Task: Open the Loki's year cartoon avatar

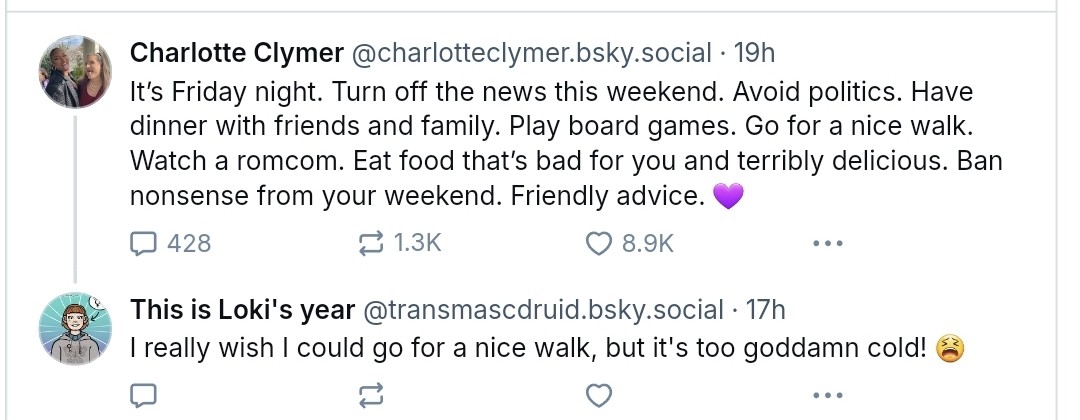Action: point(76,331)
